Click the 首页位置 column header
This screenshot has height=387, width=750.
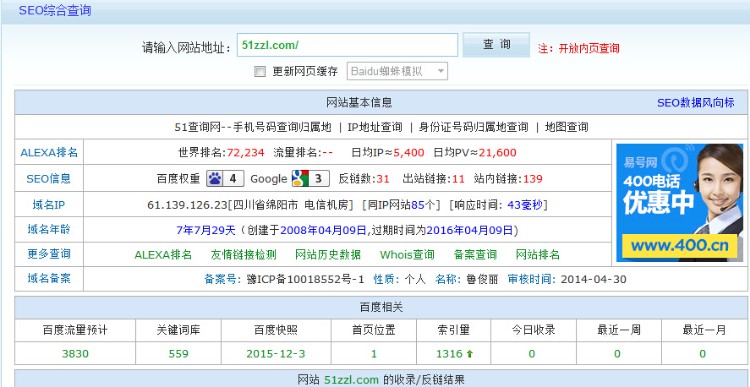point(374,330)
